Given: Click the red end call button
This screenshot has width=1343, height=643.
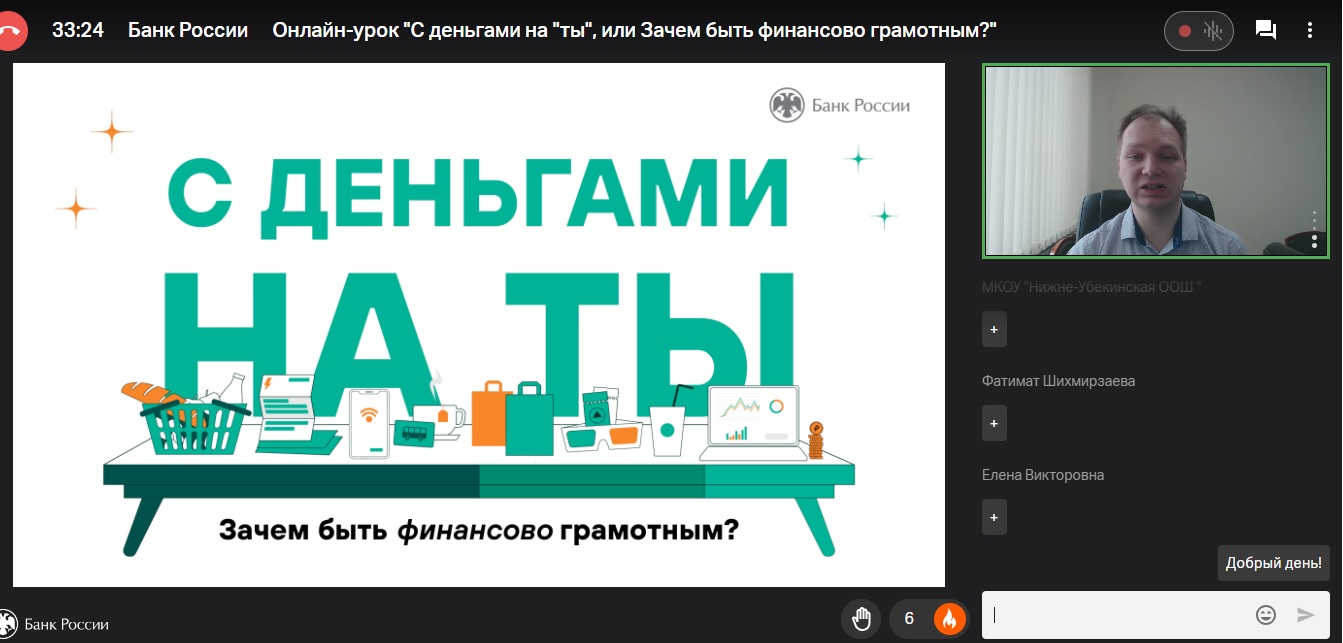Looking at the screenshot, I should [x=10, y=30].
